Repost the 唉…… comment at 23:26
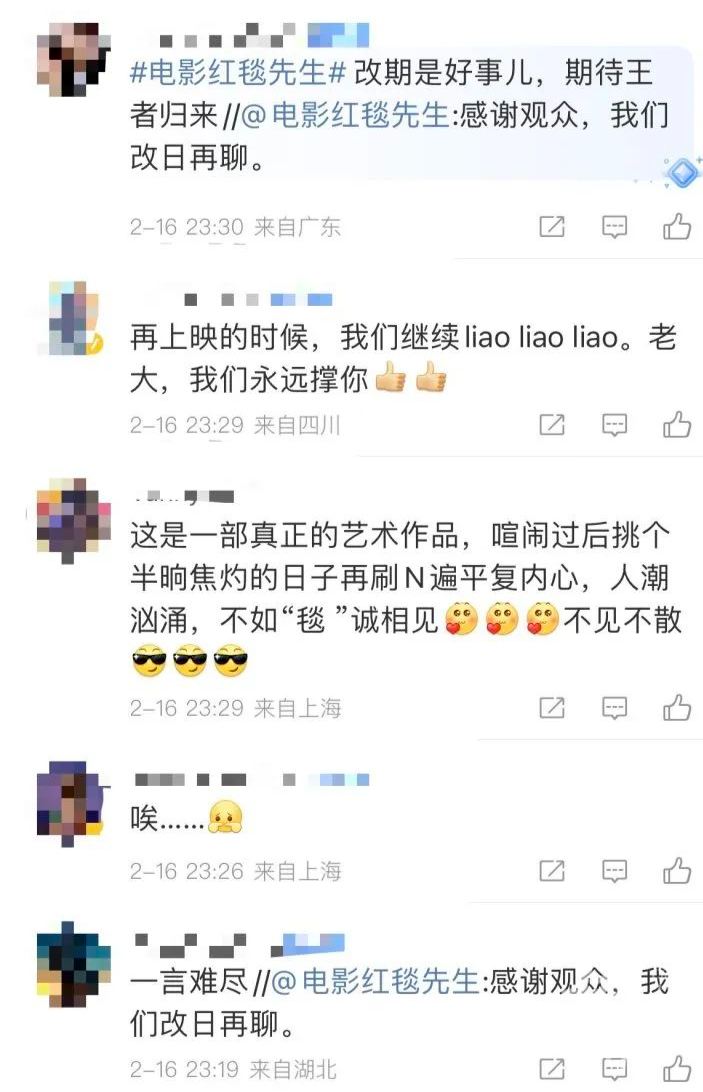This screenshot has height=1092, width=703. (552, 871)
